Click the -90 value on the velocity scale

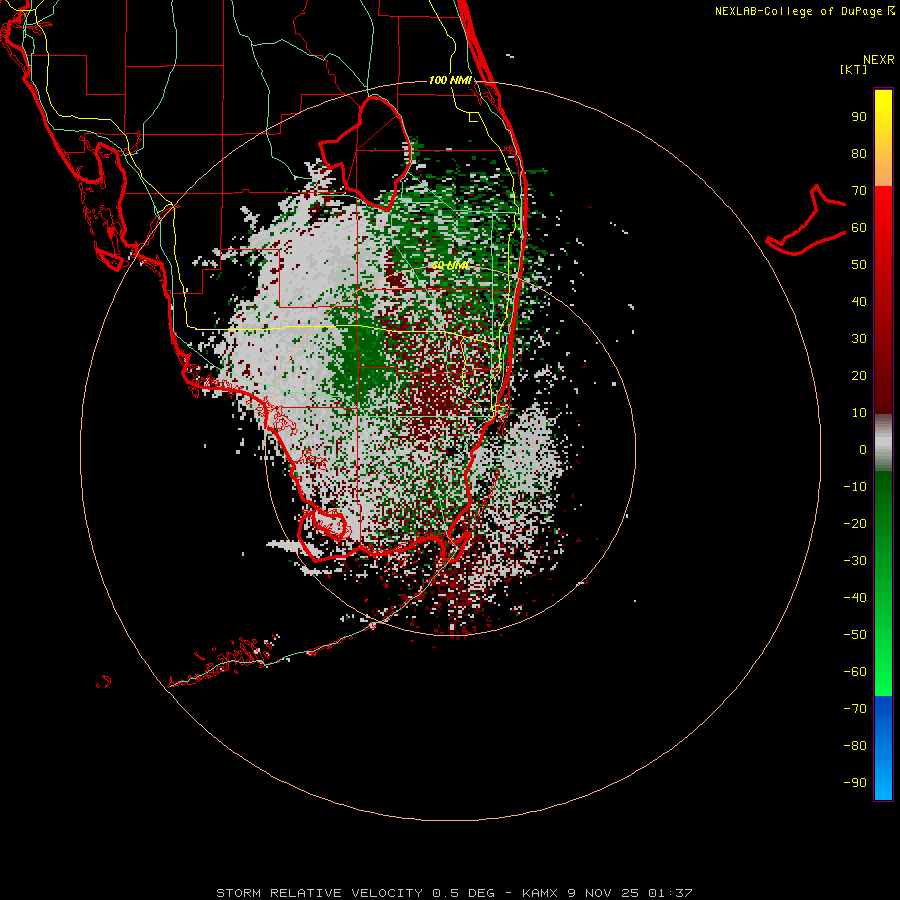tap(855, 783)
